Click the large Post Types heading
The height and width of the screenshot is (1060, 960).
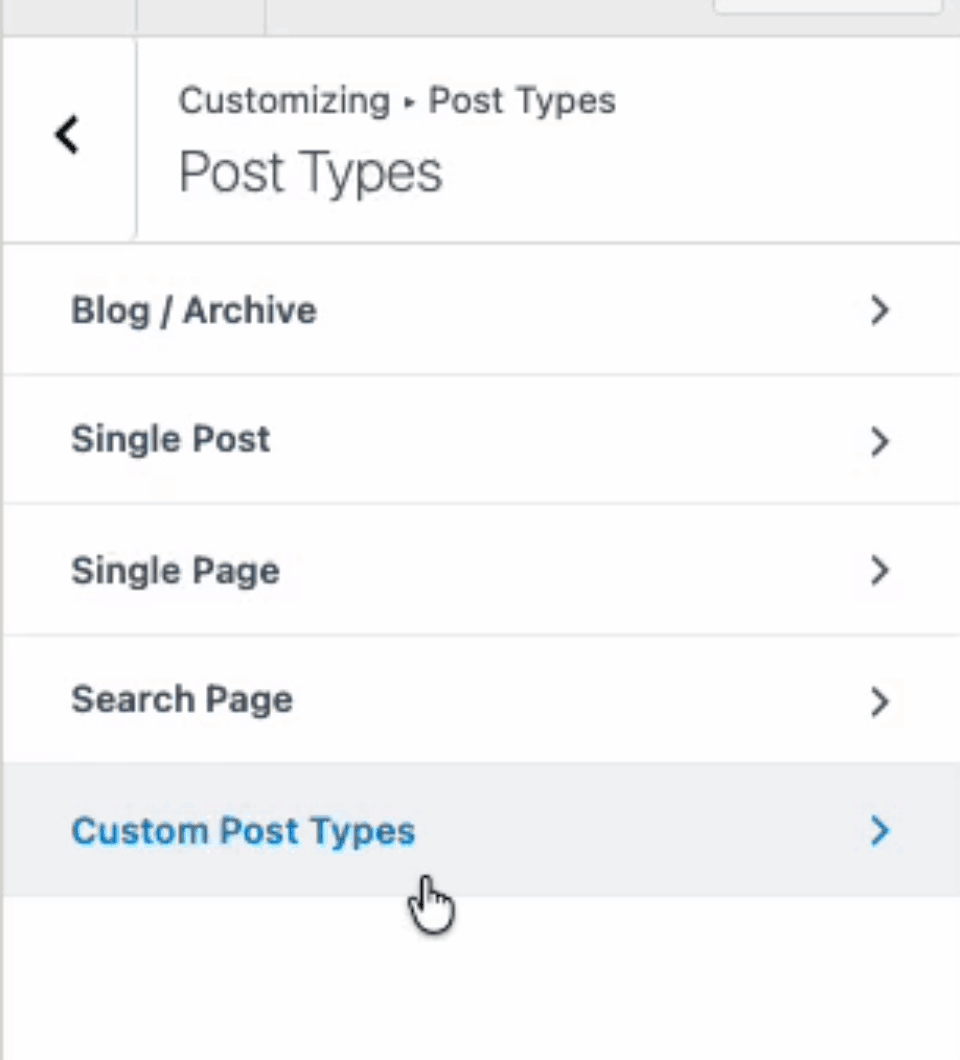coord(310,172)
